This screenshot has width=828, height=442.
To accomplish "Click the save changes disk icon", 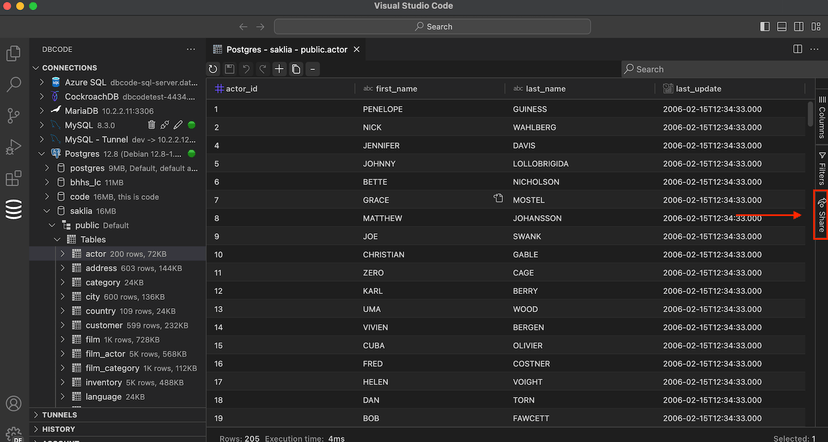I will point(230,69).
